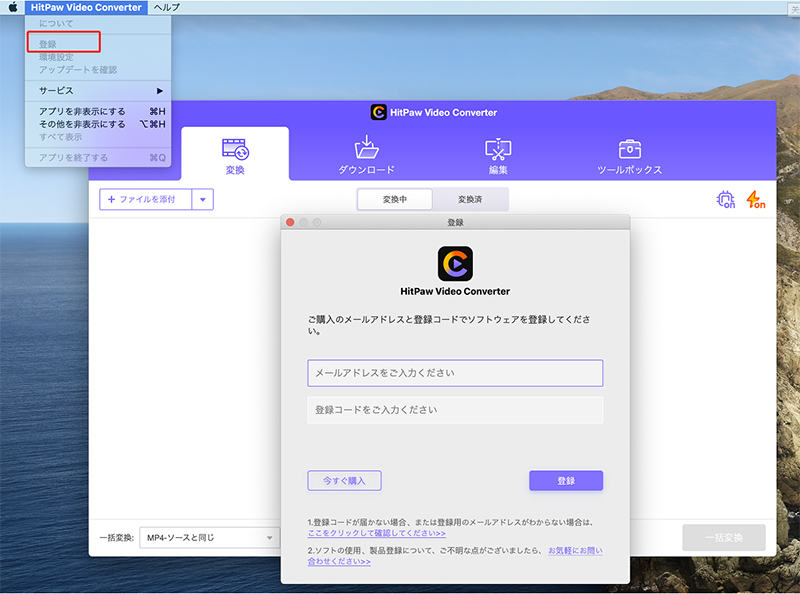This screenshot has height=594, width=800.
Task: Expand the サービス submenu
Action: pyautogui.click(x=98, y=90)
